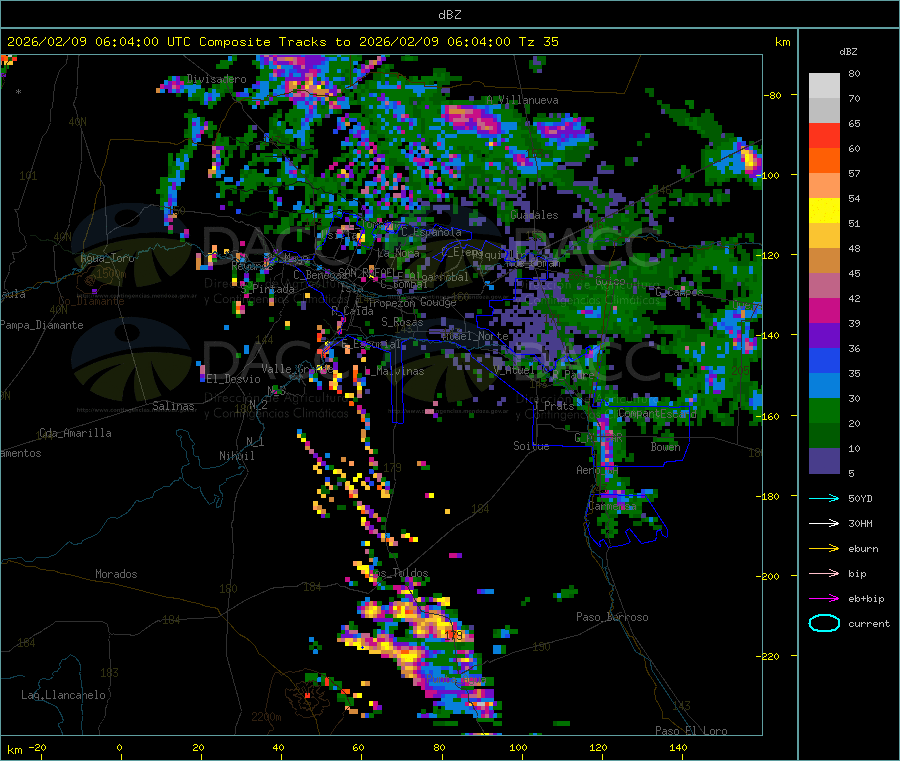Click the 'km' label at top right of map

tap(782, 42)
